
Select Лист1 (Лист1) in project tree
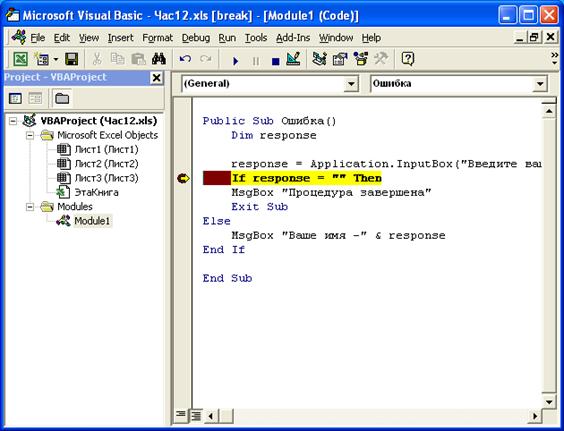click(106, 149)
